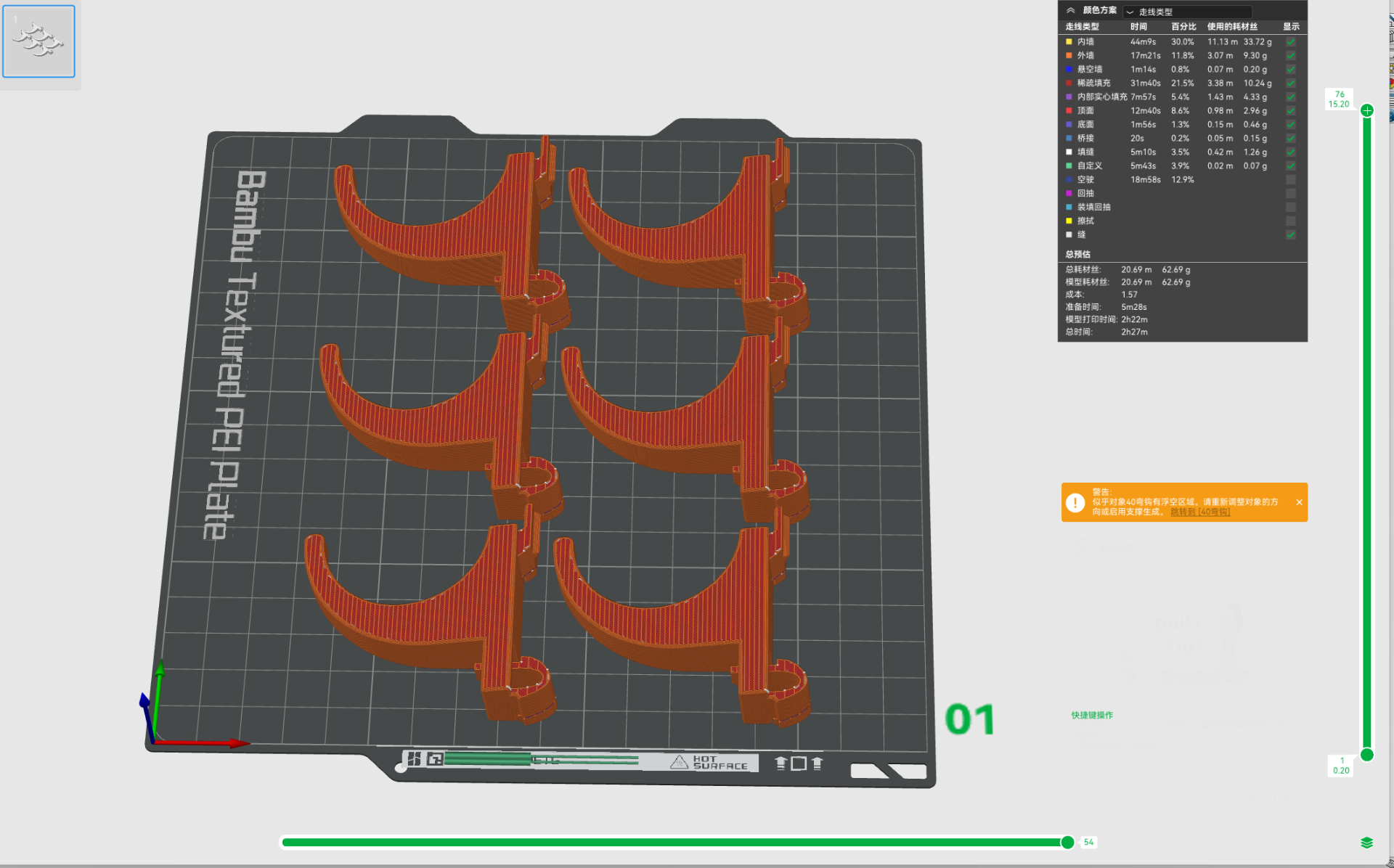The width and height of the screenshot is (1394, 868).
Task: Toggle 稀疏填充 display checkbox
Action: click(1291, 83)
